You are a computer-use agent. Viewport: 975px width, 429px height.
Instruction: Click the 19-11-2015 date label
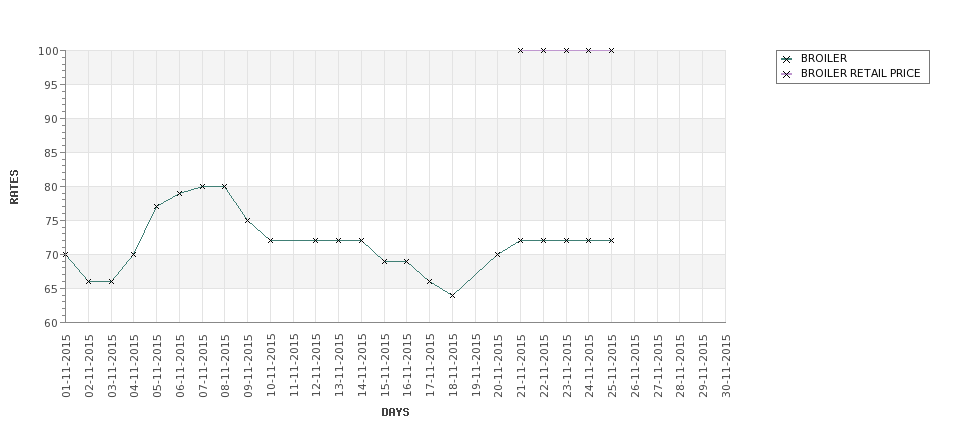[476, 366]
